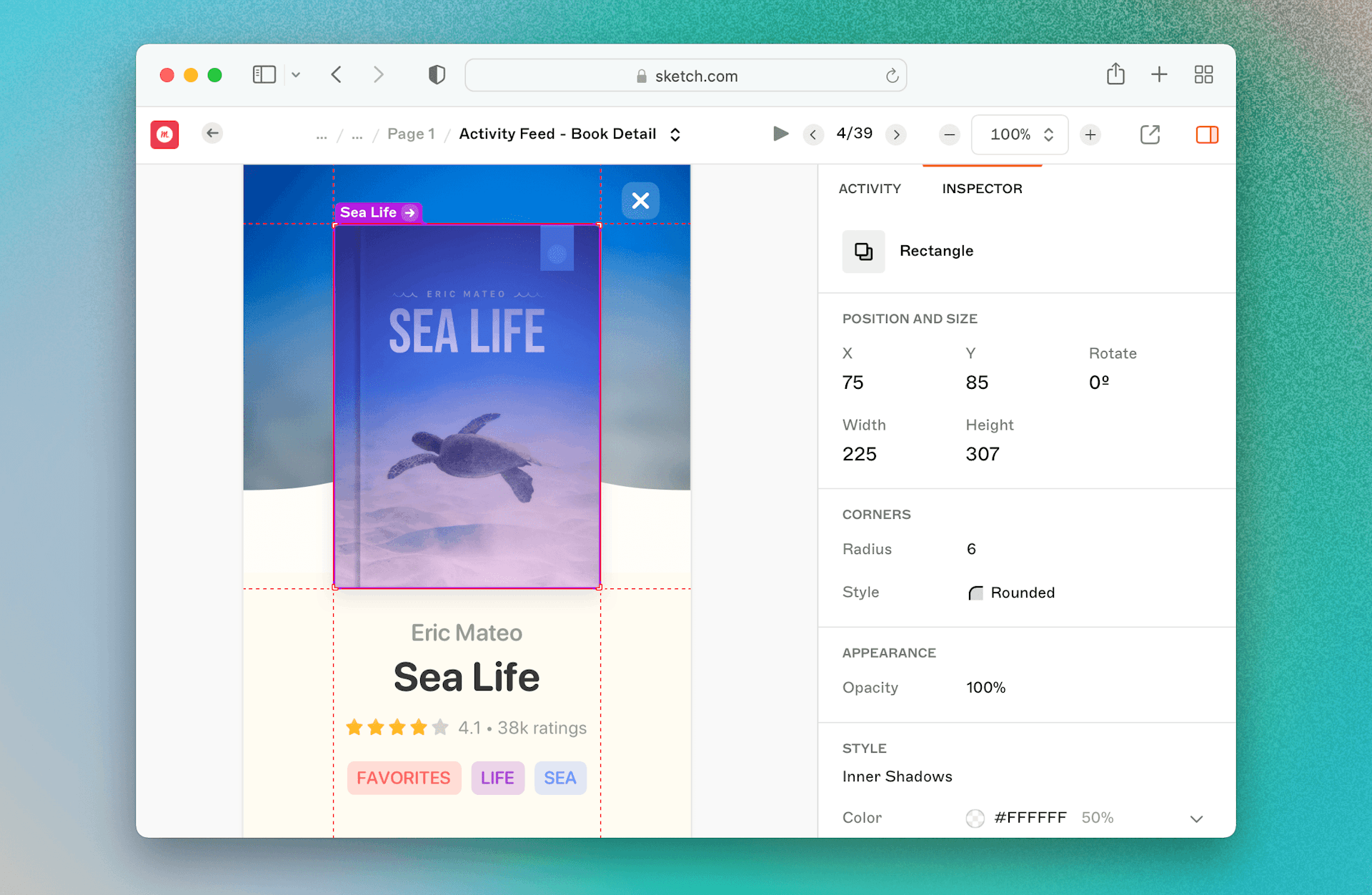
Task: Expand the Inner Shadows details chevron
Action: click(1196, 819)
